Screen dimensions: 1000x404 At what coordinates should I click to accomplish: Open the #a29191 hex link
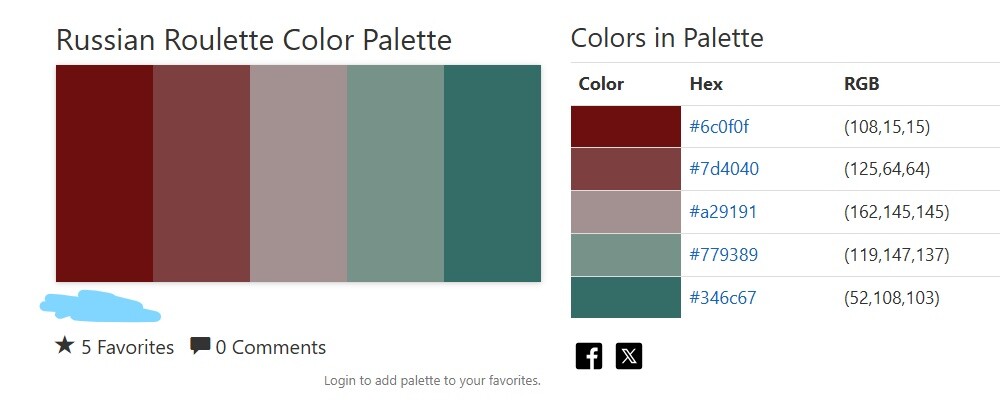pyautogui.click(x=723, y=212)
